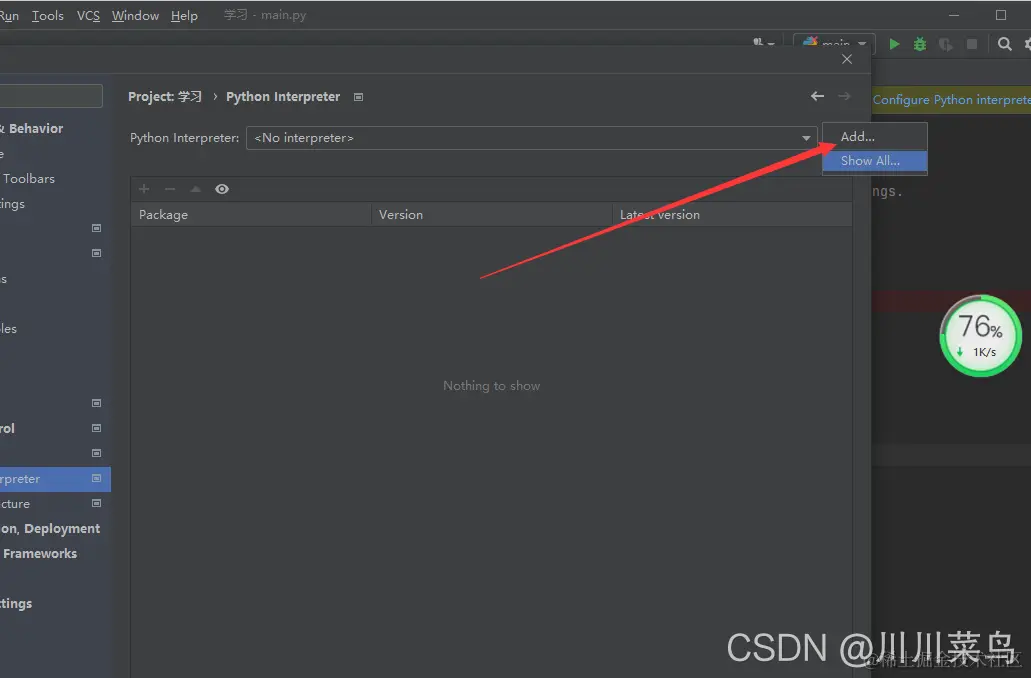Go back with the left arrow in Settings

[817, 96]
